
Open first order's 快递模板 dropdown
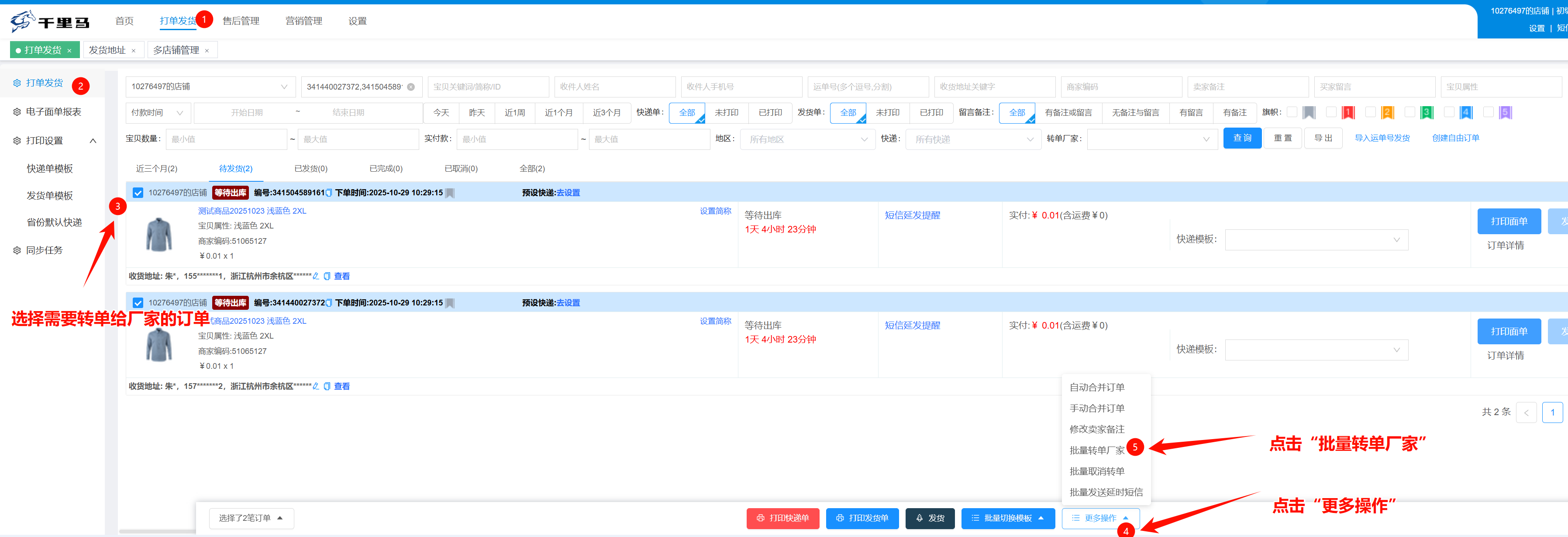(x=1316, y=240)
